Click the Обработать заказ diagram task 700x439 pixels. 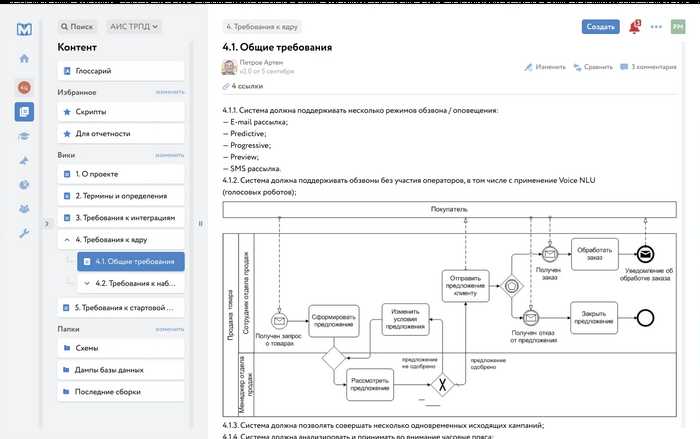[x=595, y=254]
